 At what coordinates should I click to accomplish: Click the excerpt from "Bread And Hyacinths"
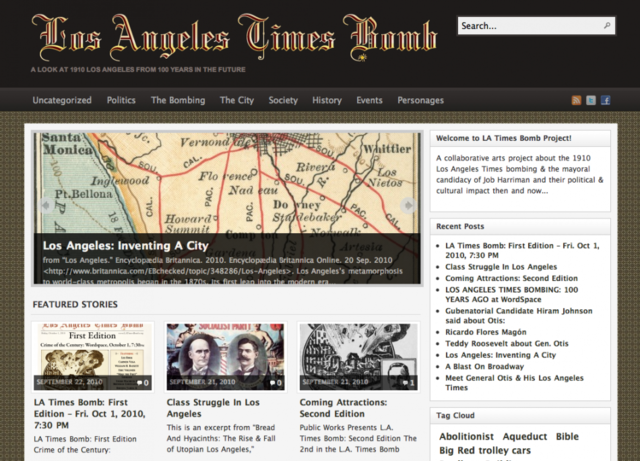pyautogui.click(x=221, y=438)
